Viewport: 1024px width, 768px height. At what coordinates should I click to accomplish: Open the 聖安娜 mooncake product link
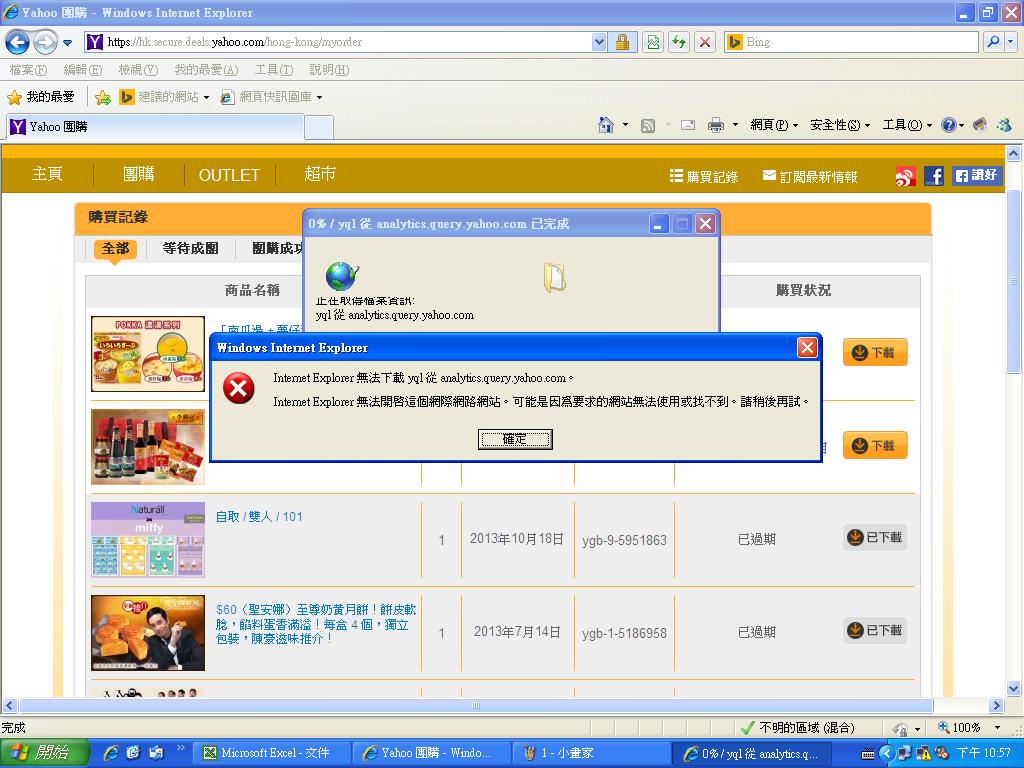point(316,624)
